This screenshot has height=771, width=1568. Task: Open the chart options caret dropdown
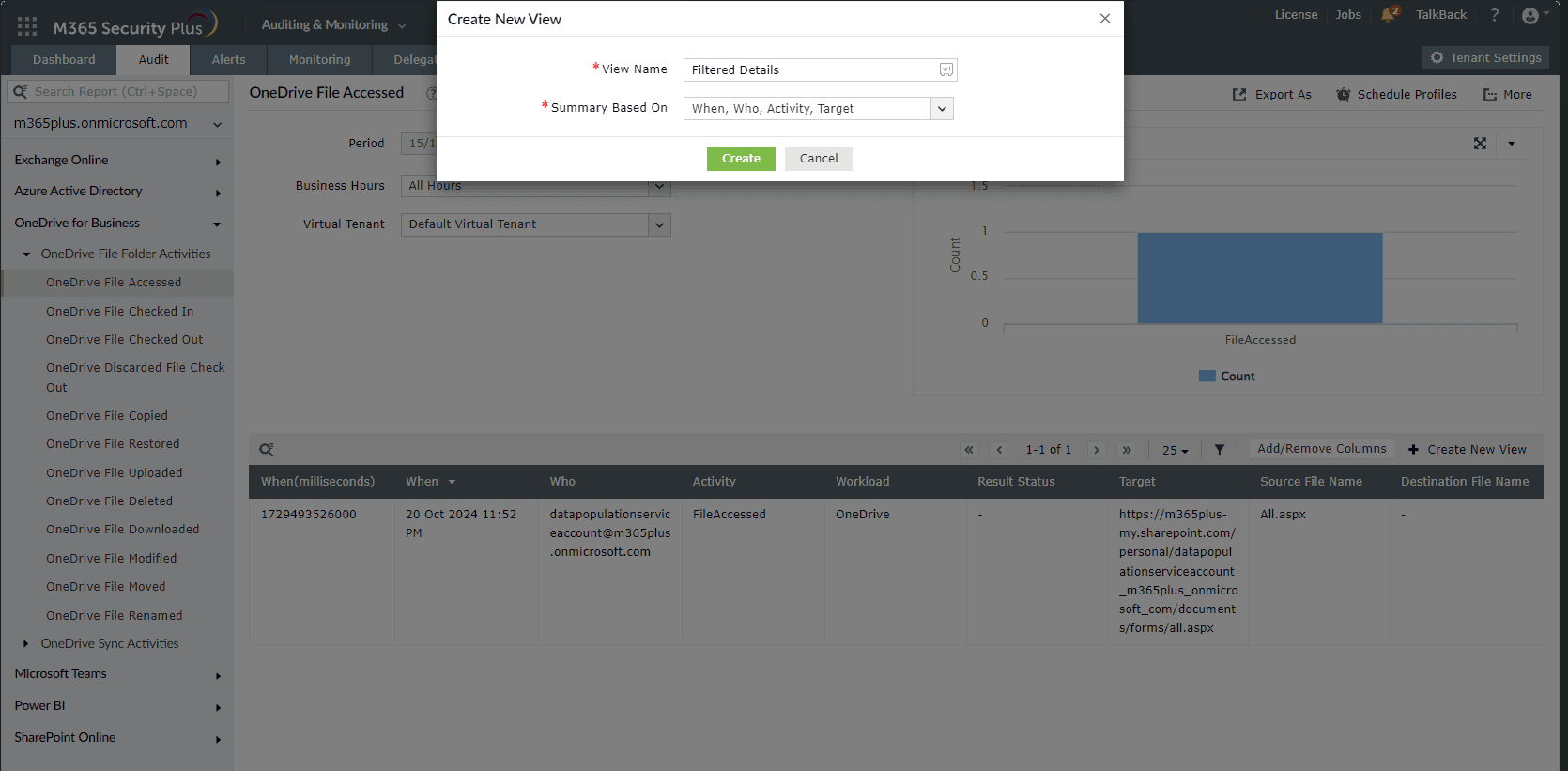[x=1512, y=144]
